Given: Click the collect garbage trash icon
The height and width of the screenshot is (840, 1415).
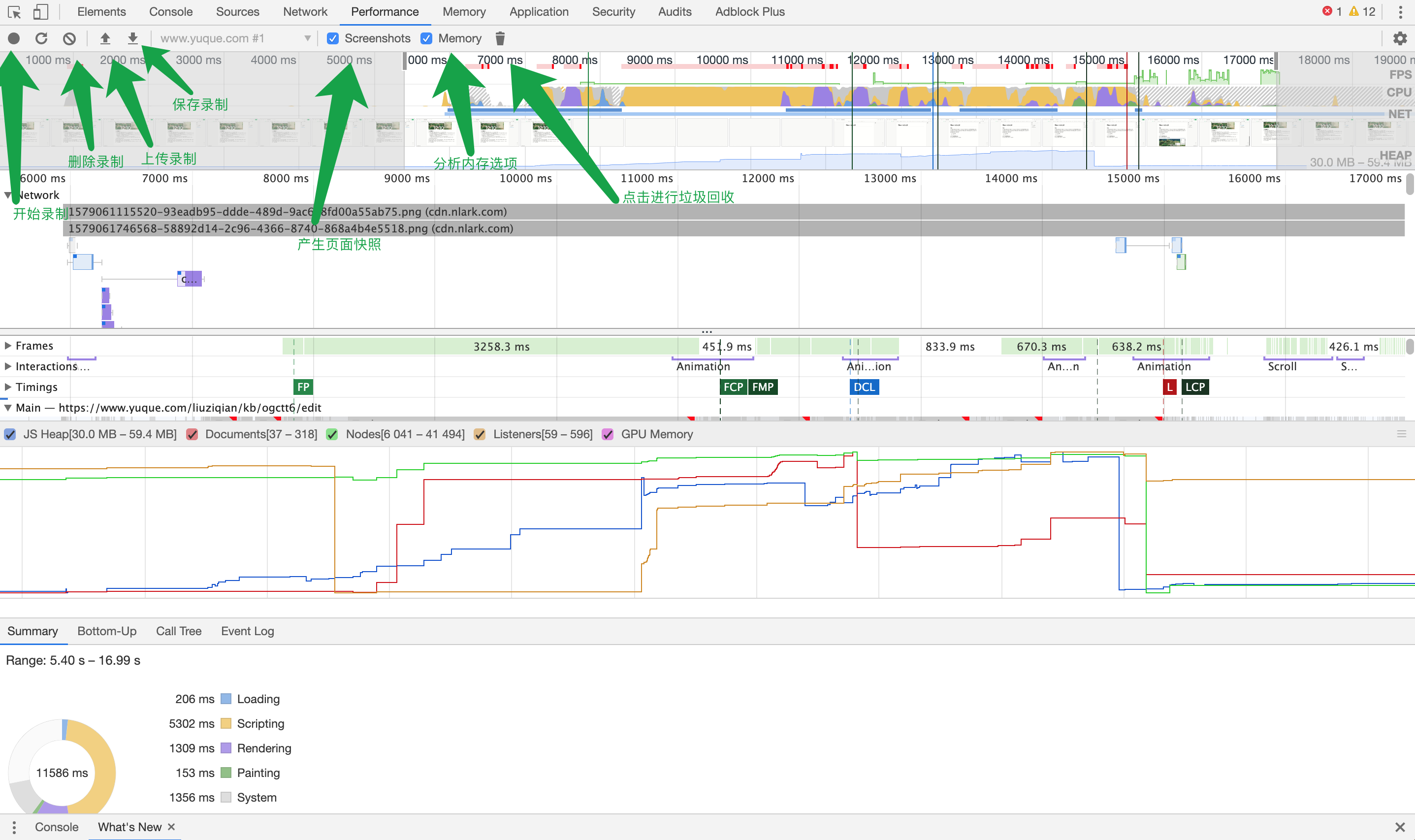Looking at the screenshot, I should (x=500, y=38).
